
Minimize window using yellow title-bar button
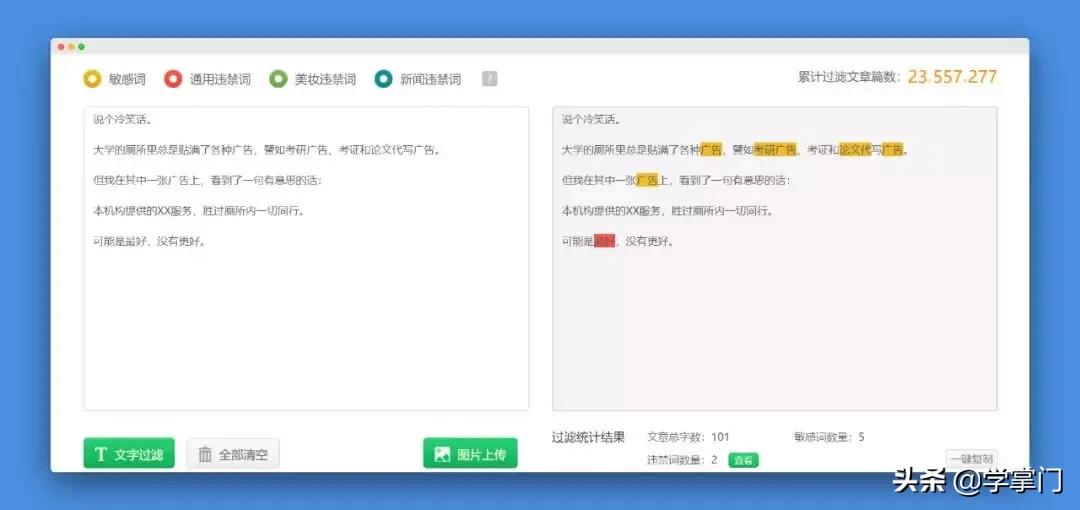[71, 47]
